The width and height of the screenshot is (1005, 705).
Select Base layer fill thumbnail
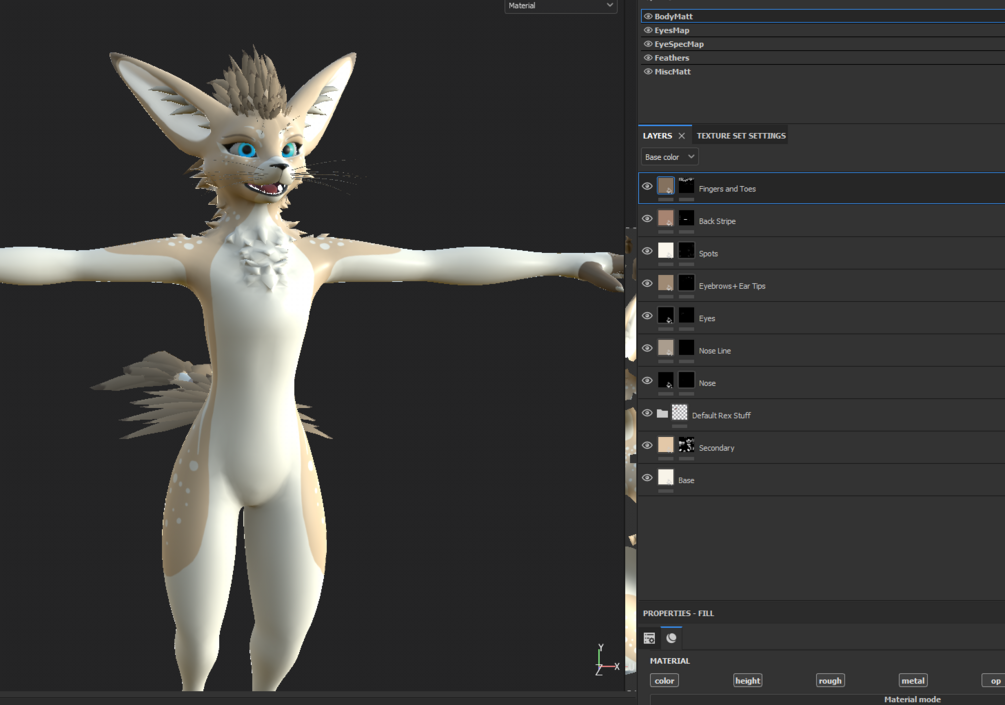point(666,478)
